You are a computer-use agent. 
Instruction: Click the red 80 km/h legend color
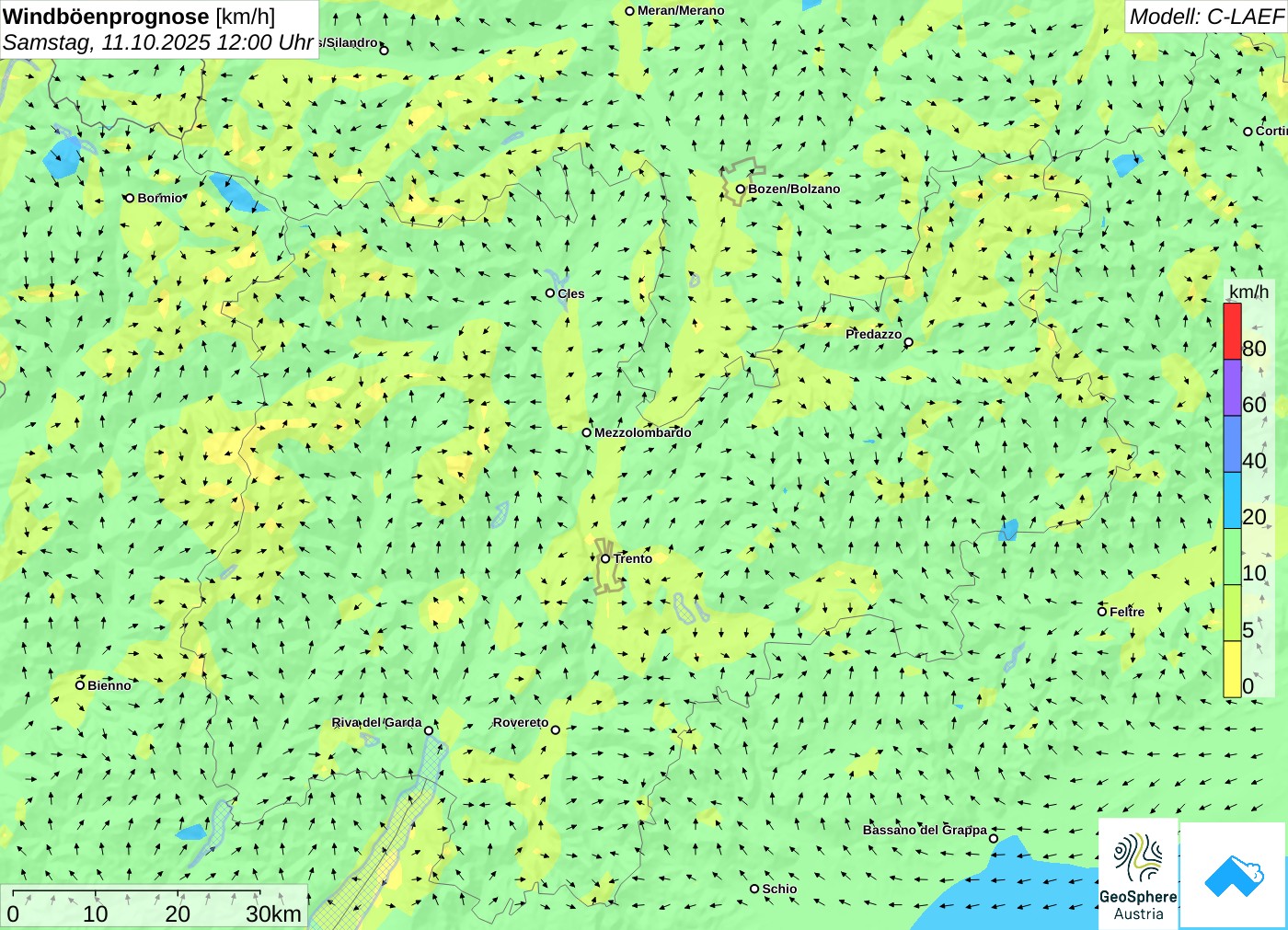tap(1232, 331)
